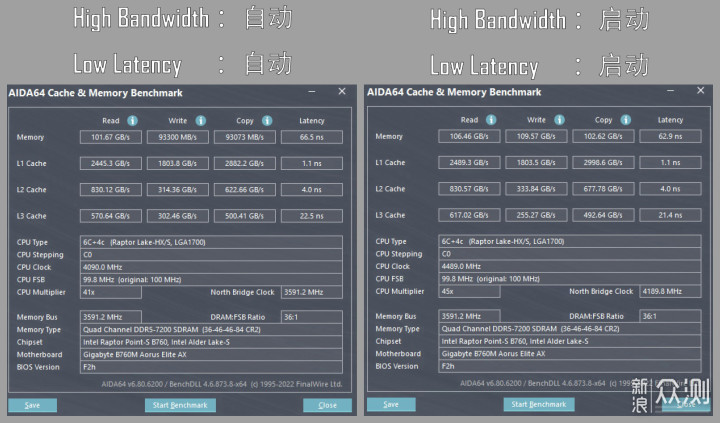Click CPU Clock field showing 4090.0 MHz
The width and height of the screenshot is (720, 423).
[x=211, y=267]
